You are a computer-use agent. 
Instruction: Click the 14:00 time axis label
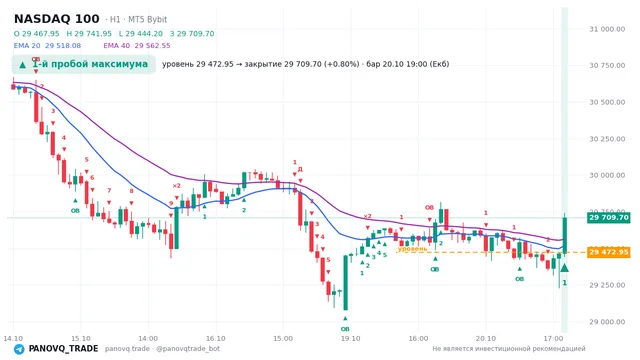click(x=148, y=338)
